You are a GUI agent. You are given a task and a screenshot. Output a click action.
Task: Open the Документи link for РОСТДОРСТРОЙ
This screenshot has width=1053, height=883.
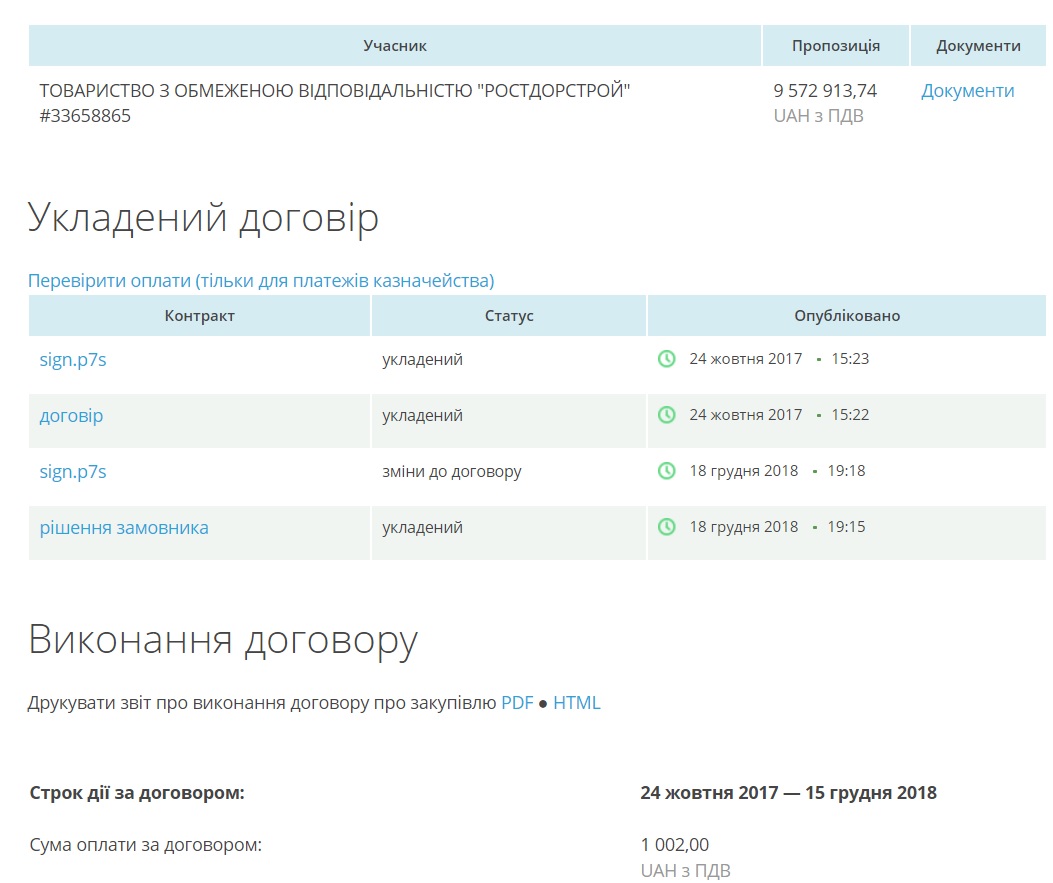tap(967, 91)
